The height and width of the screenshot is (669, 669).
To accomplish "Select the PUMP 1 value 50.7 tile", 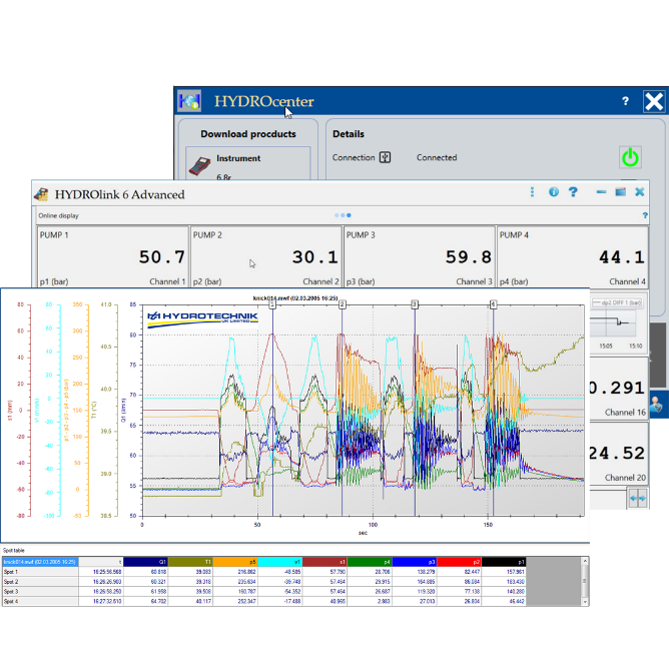I will coord(113,257).
